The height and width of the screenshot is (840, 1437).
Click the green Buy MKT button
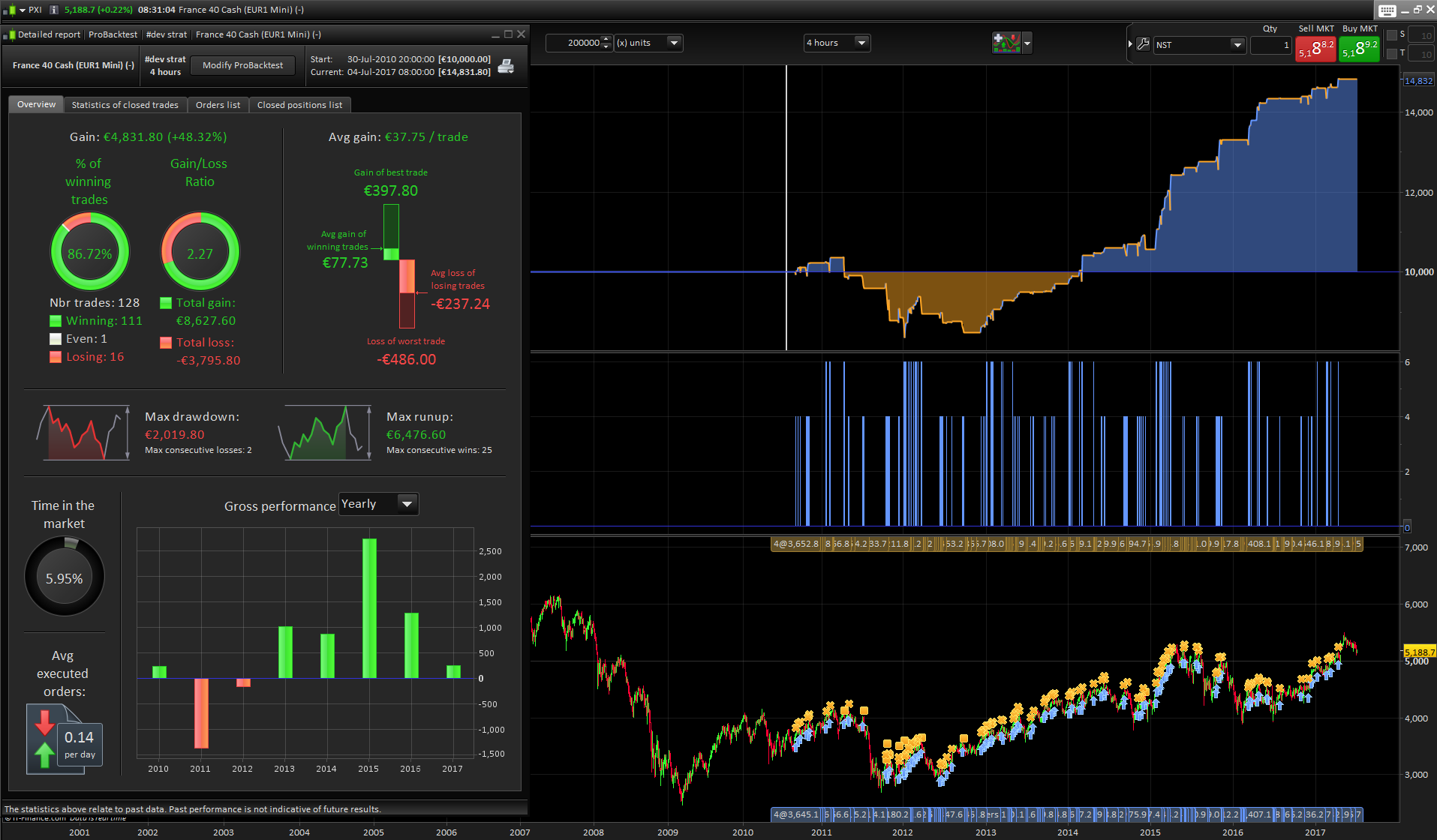tap(1360, 49)
